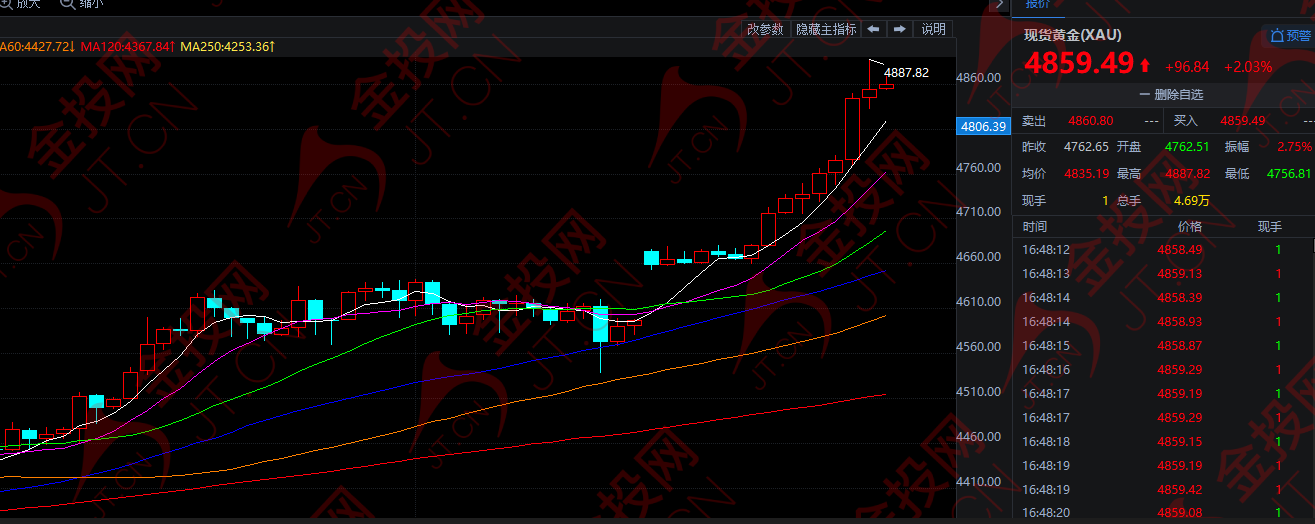This screenshot has height=524, width=1315.
Task: Click the blue current price tag 4806.39
Action: [x=982, y=126]
